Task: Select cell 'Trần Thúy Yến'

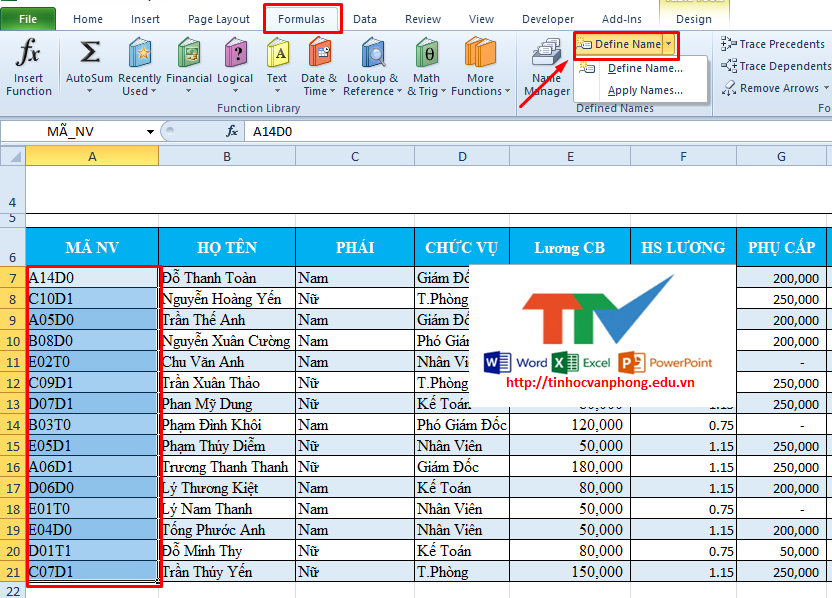Action: coord(227,572)
